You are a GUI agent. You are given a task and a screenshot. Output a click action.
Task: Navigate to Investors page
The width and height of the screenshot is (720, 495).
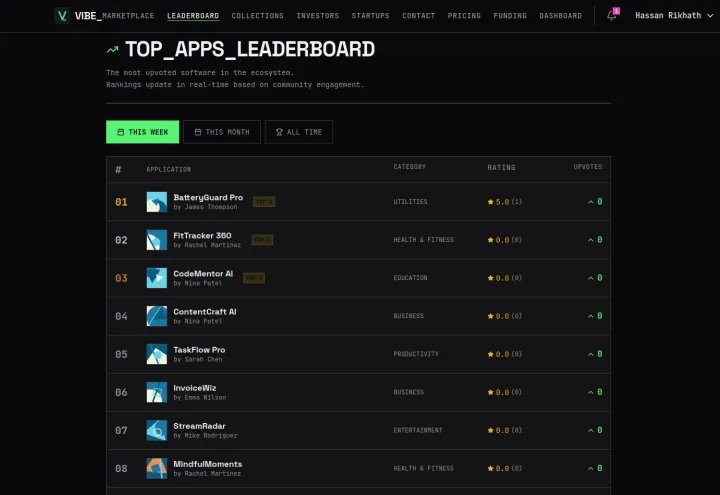(x=318, y=16)
